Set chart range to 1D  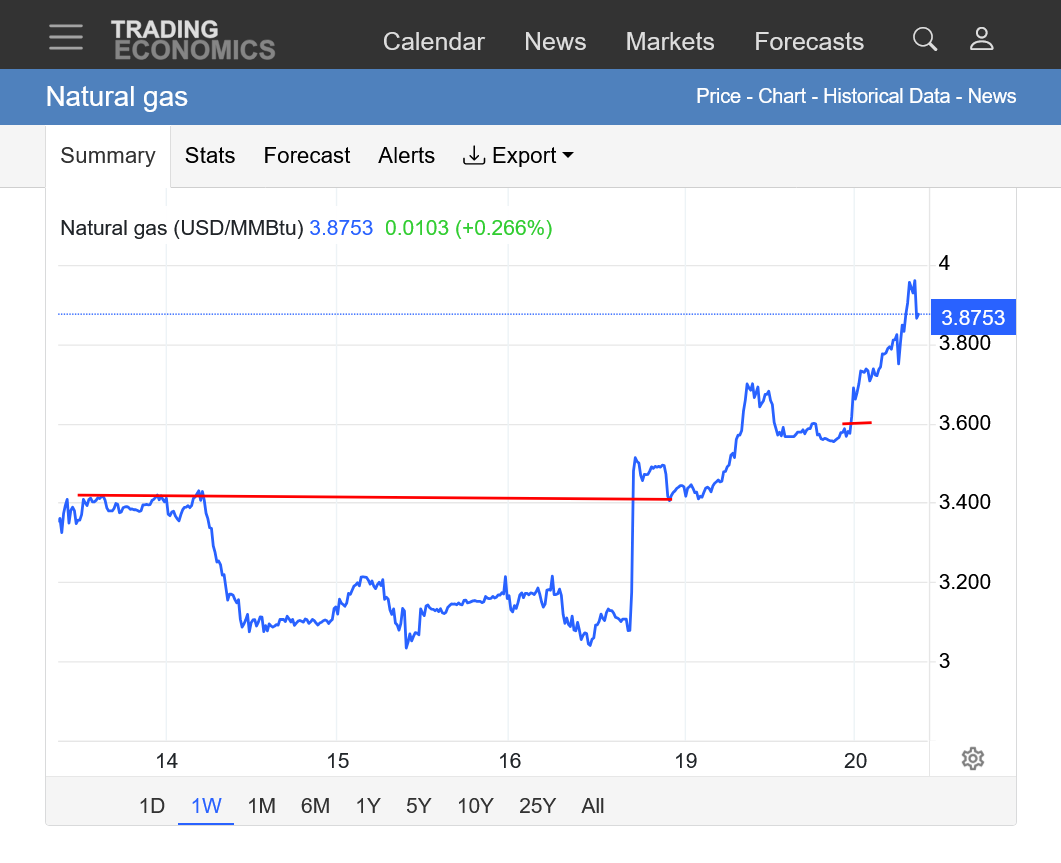coord(151,806)
